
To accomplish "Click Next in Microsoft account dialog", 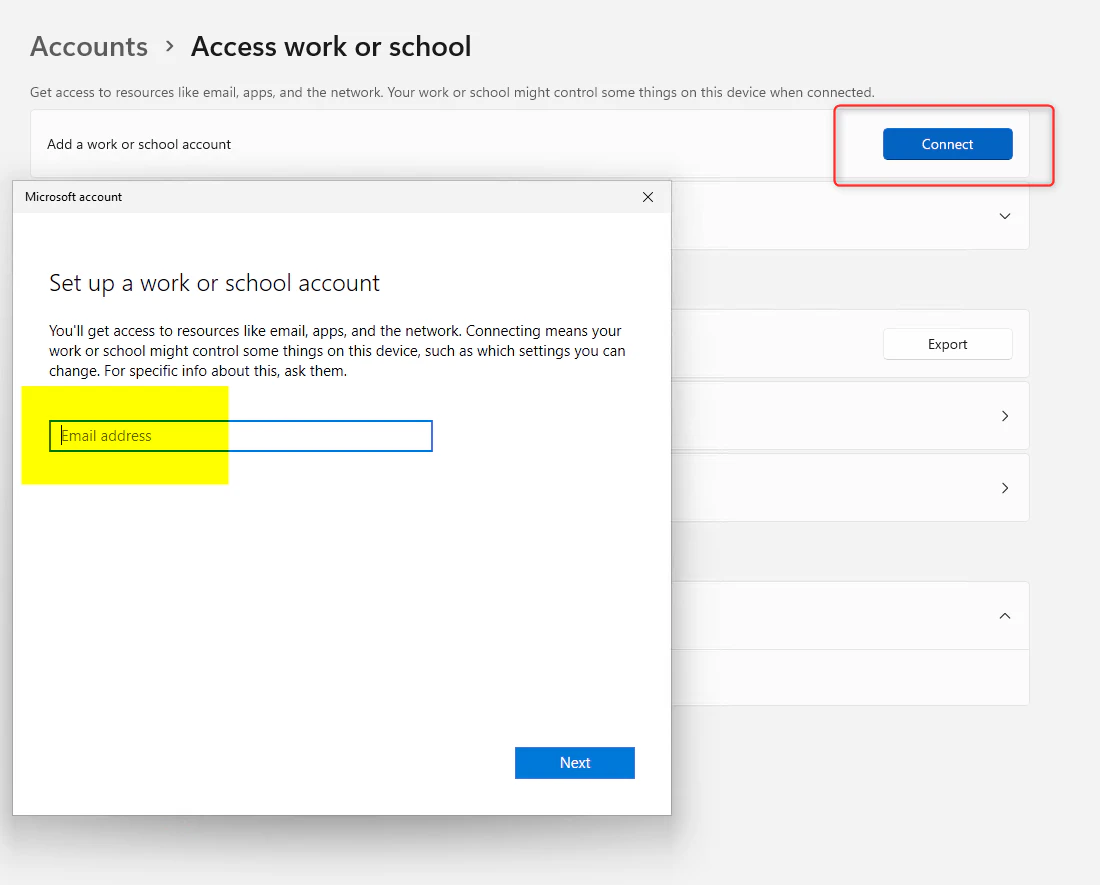I will pos(575,762).
